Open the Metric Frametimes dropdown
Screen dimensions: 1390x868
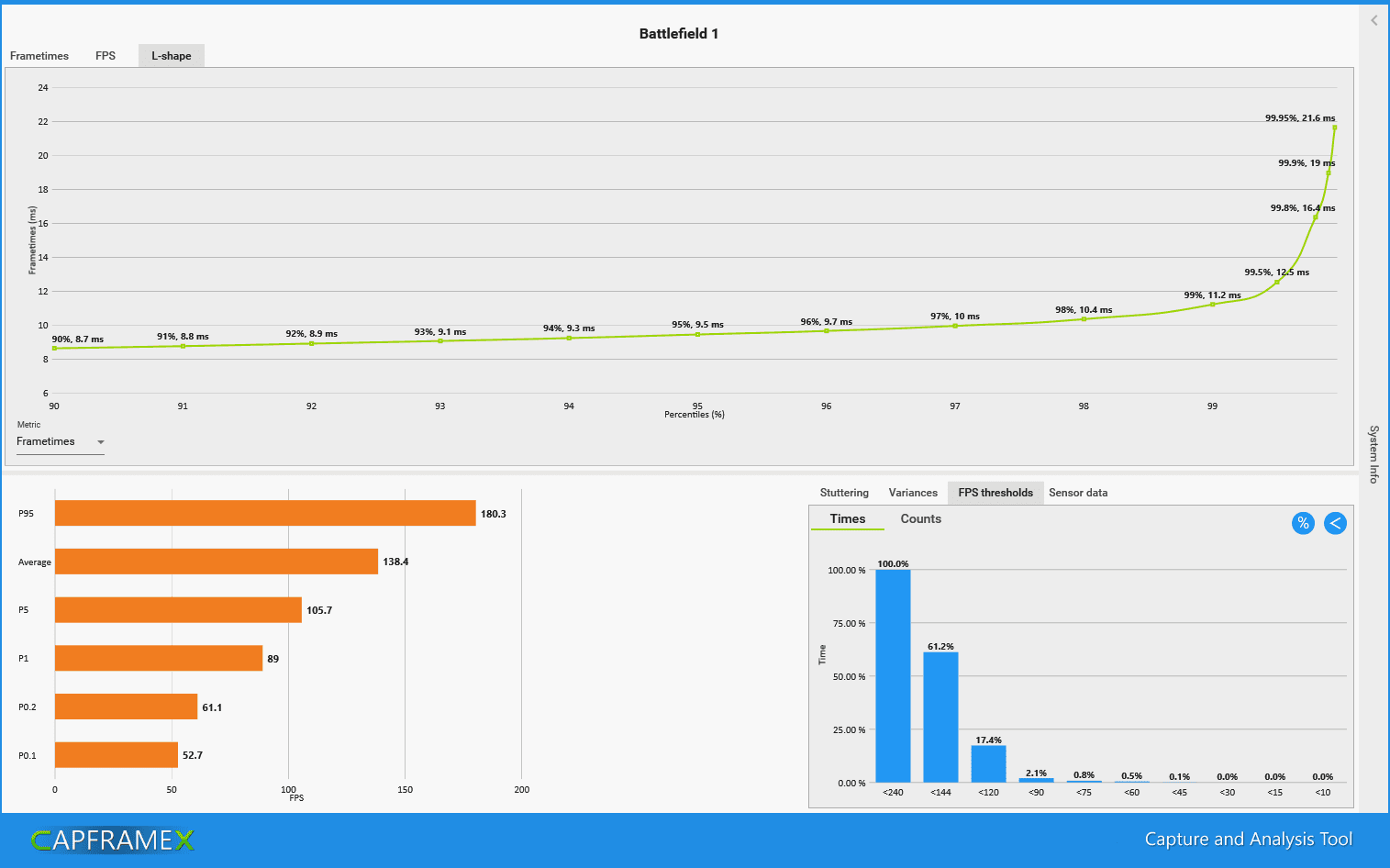(x=61, y=441)
